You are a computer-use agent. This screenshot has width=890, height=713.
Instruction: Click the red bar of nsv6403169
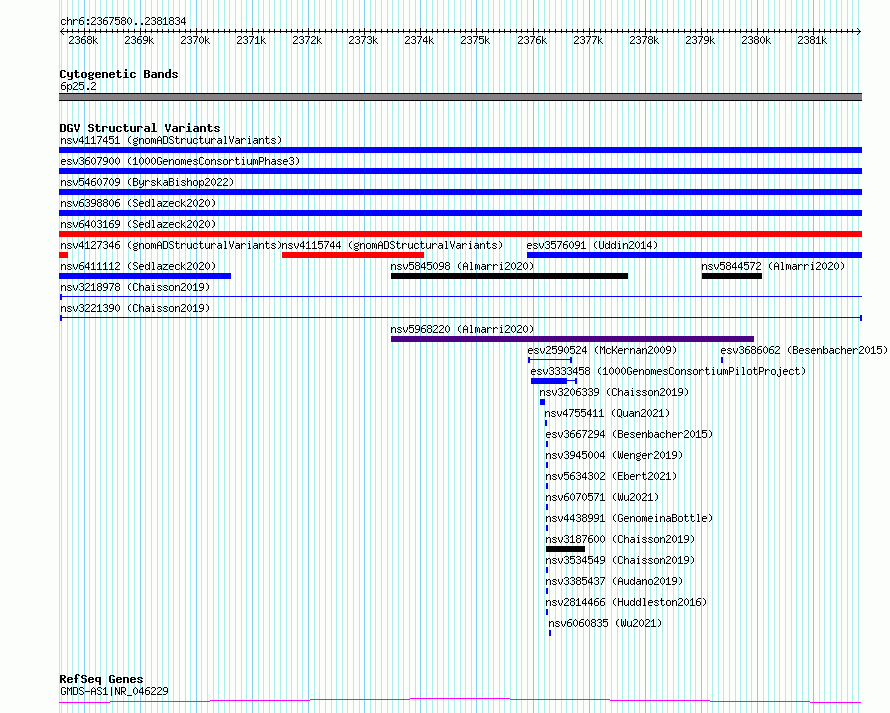coord(460,234)
